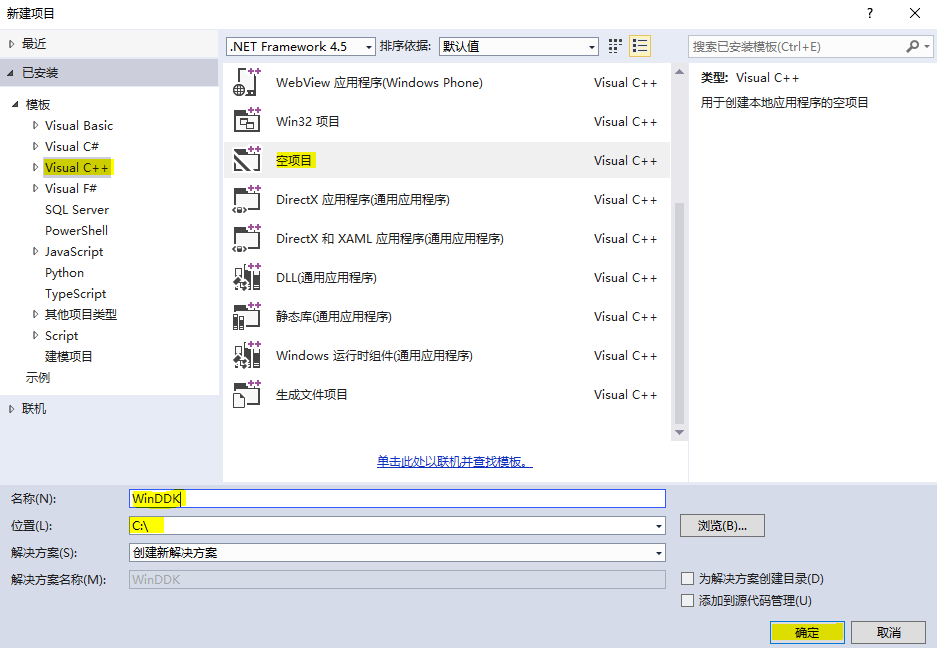Select TypeScript in template tree

(x=75, y=294)
